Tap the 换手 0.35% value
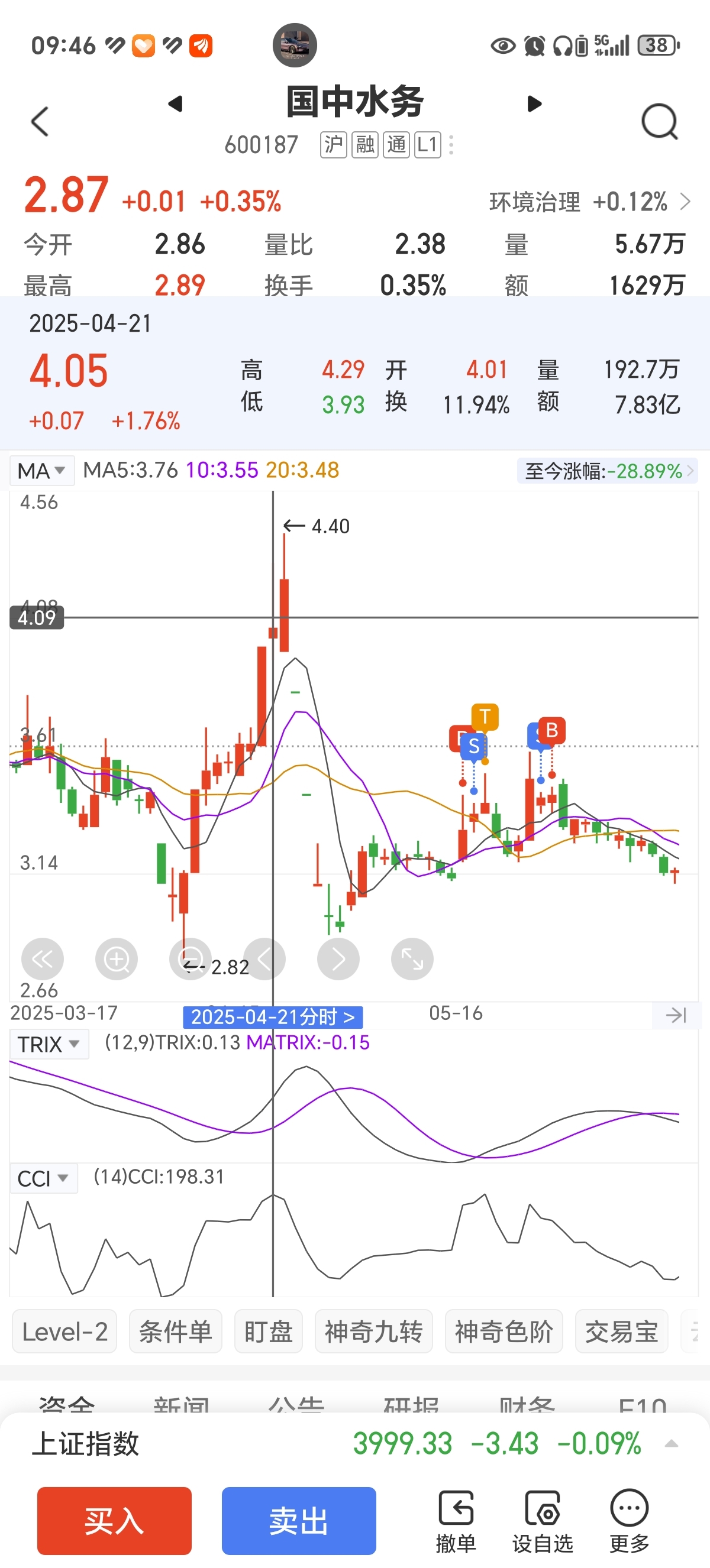This screenshot has width=710, height=1568. 413,285
